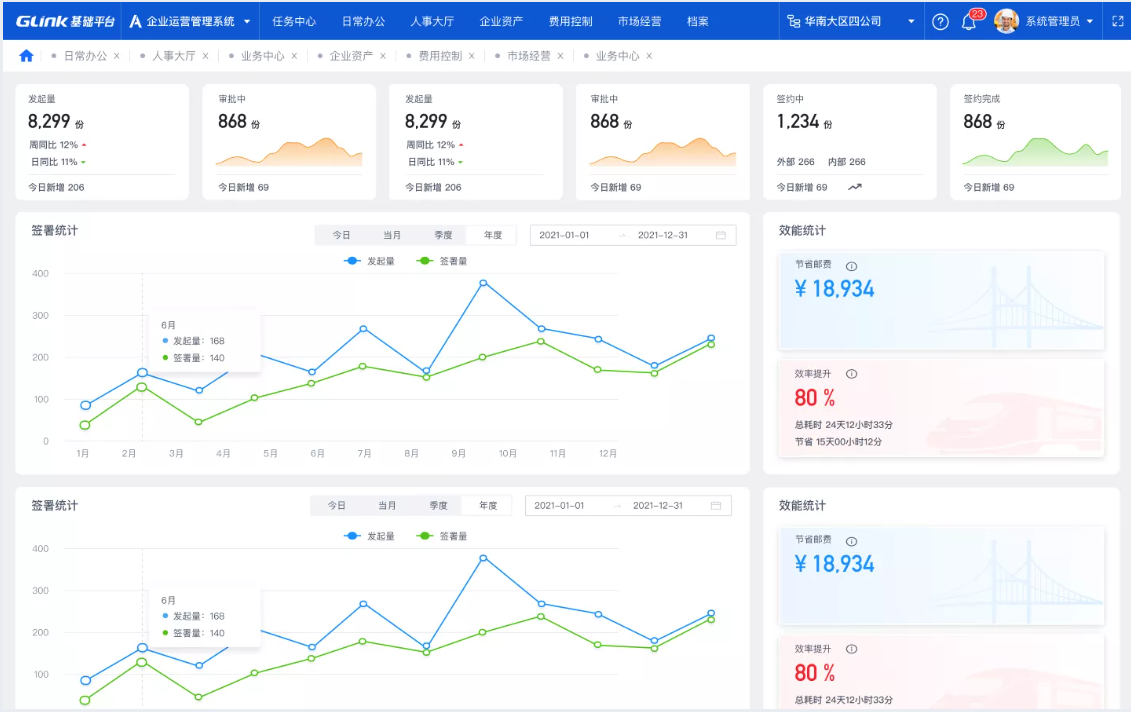Close the 市场经营 tab
The width and height of the screenshot is (1131, 712).
[560, 56]
